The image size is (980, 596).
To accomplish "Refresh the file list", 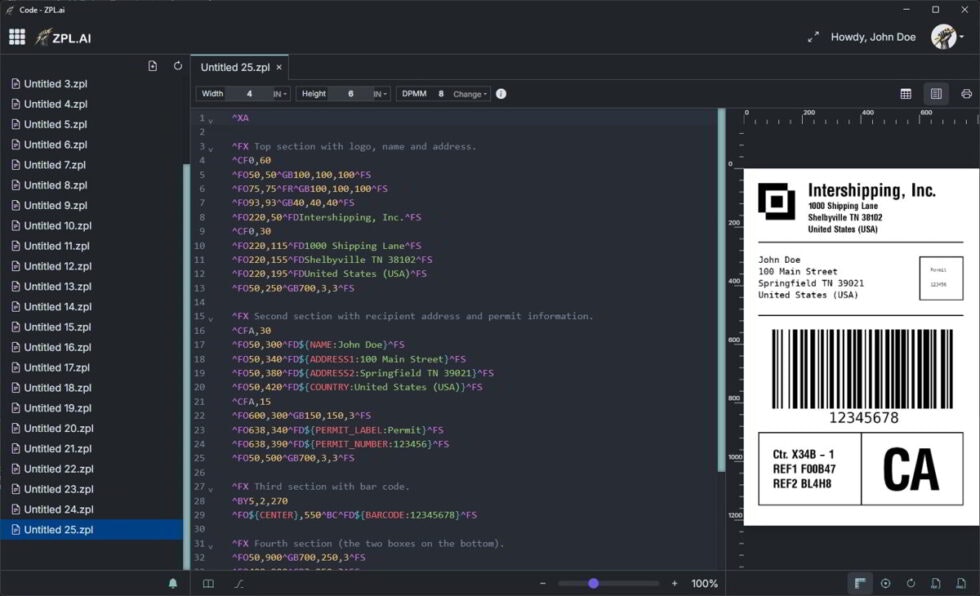I will [178, 65].
